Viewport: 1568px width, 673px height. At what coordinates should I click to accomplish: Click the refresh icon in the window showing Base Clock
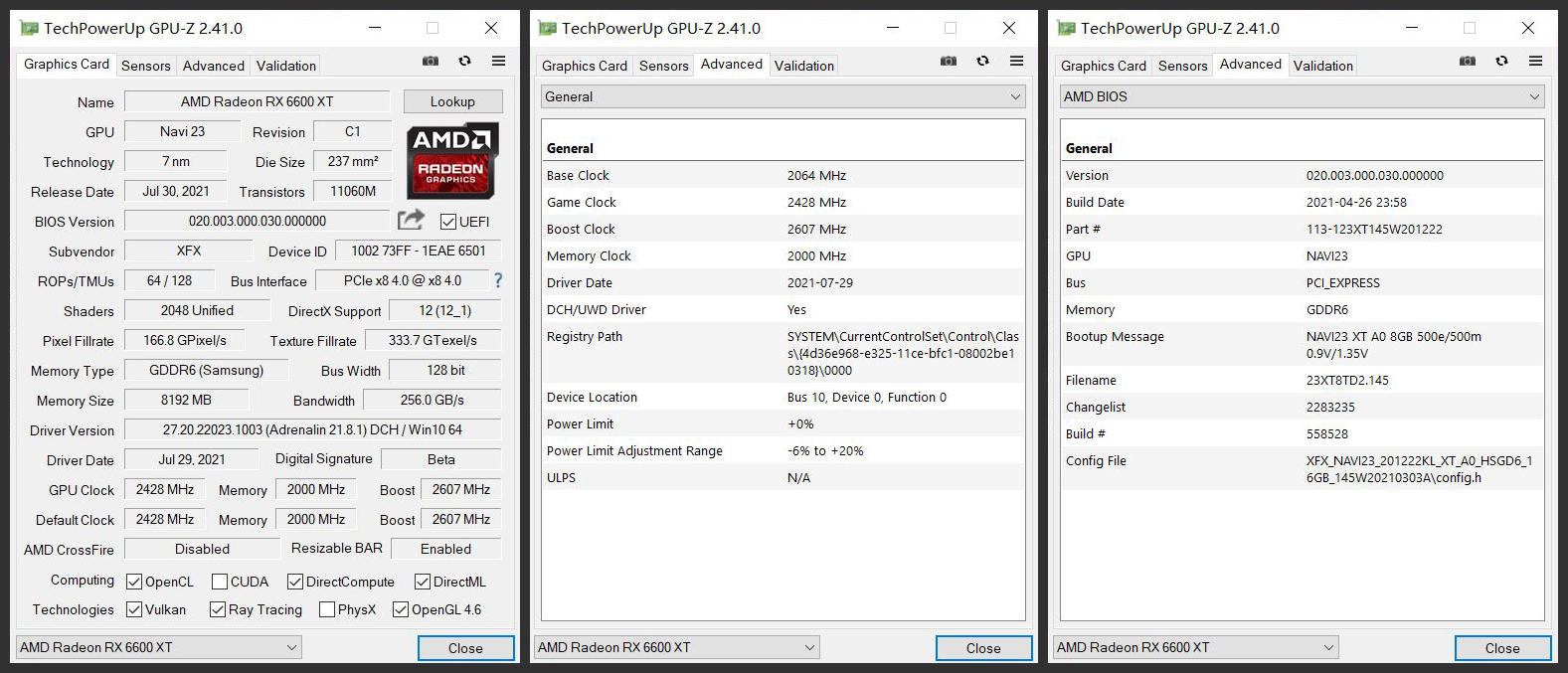tap(982, 62)
